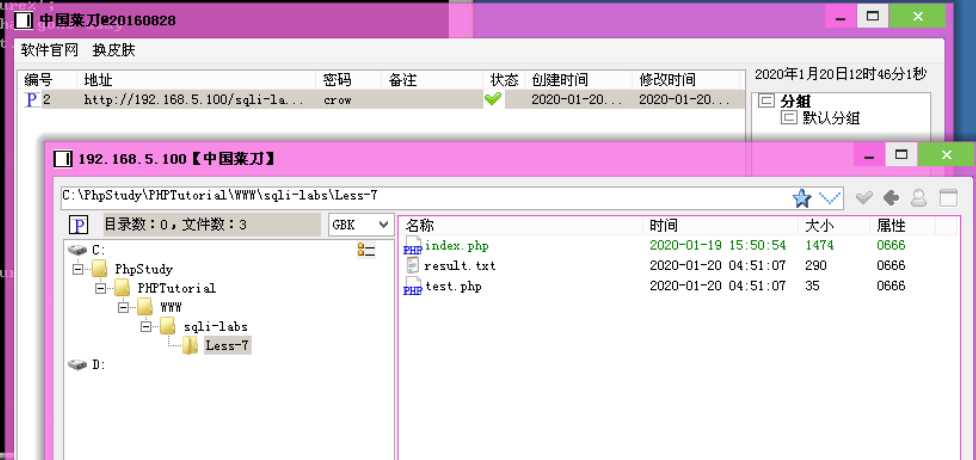
Task: Click the 35 size value of test.php
Action: [812, 286]
